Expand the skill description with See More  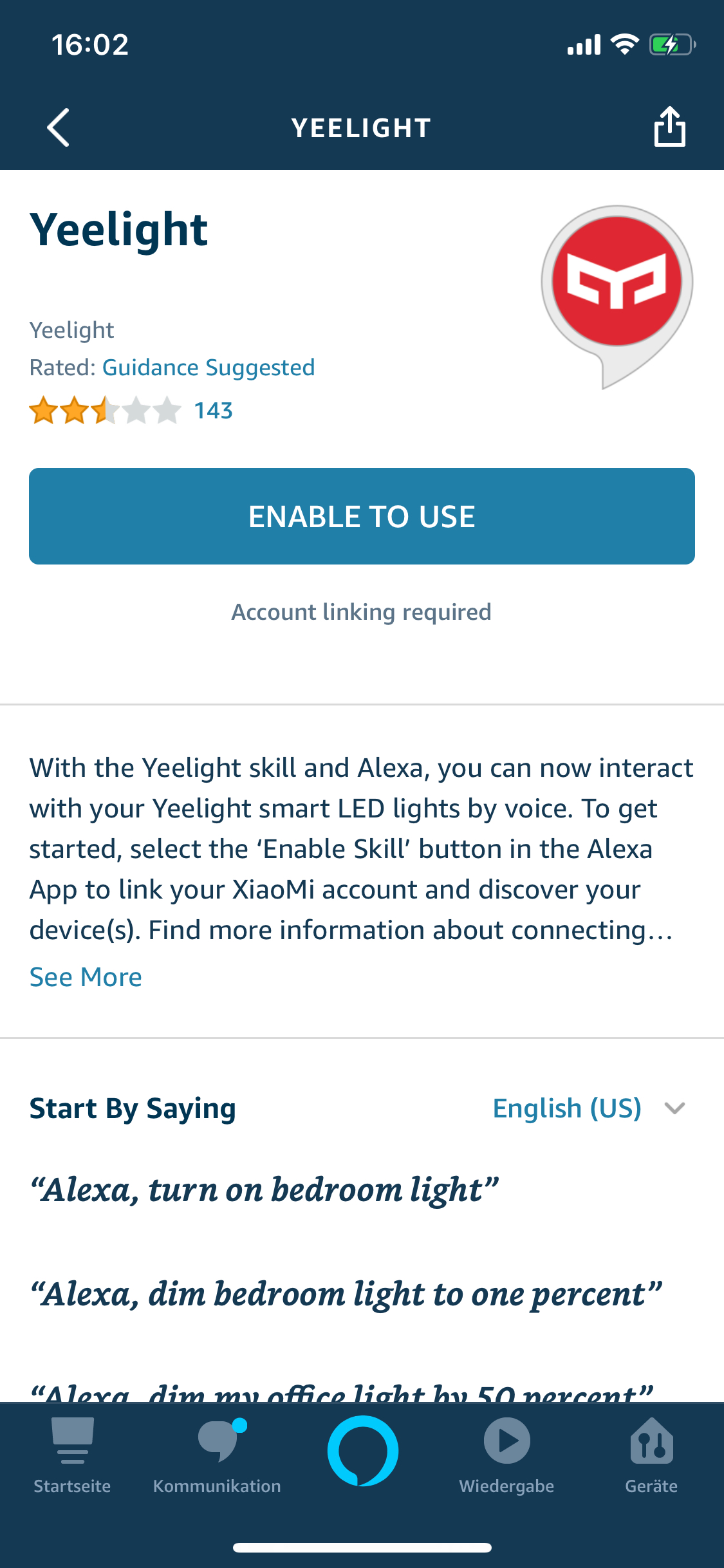click(86, 976)
